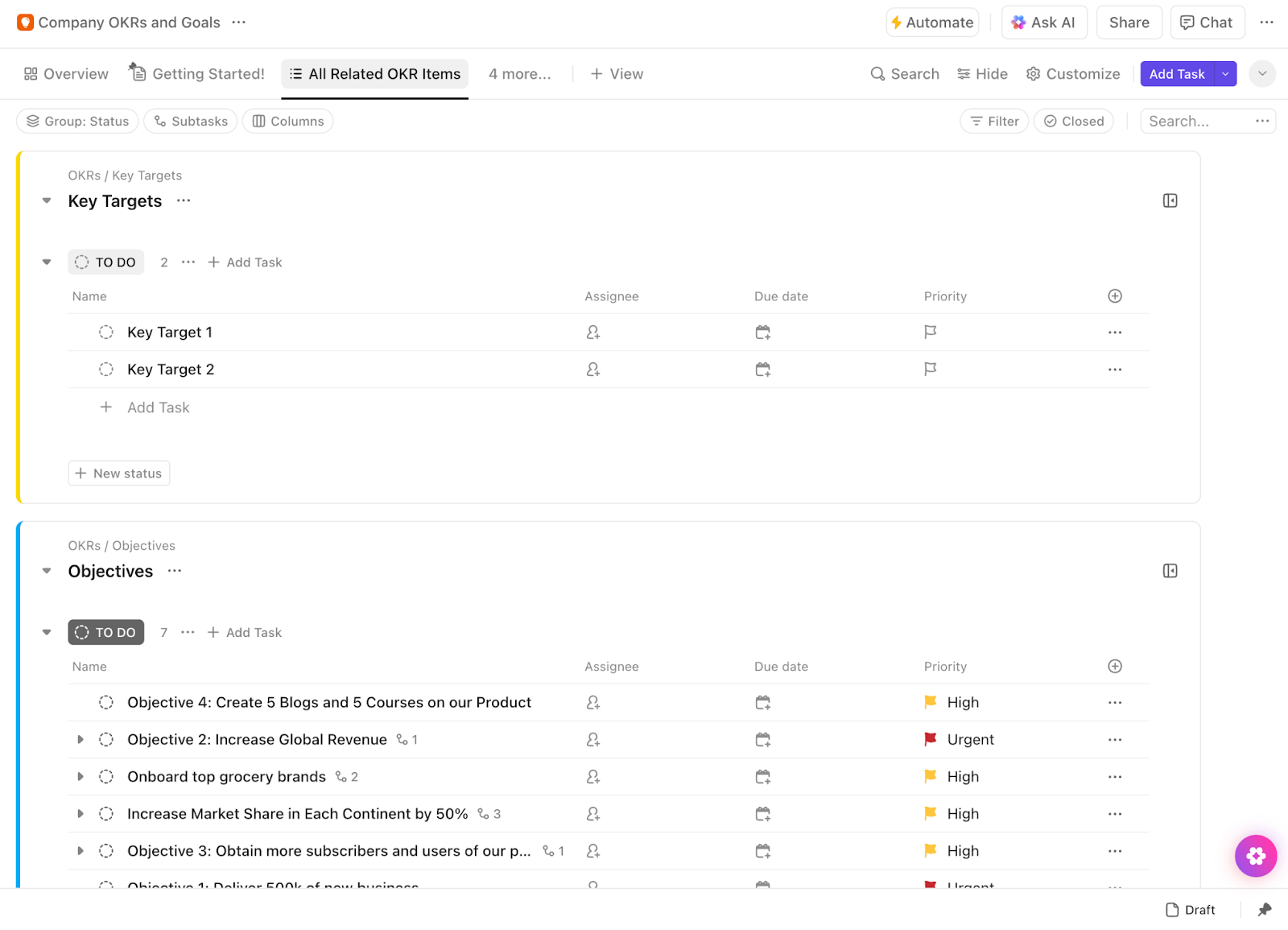Switch to the Overview tab

66,74
